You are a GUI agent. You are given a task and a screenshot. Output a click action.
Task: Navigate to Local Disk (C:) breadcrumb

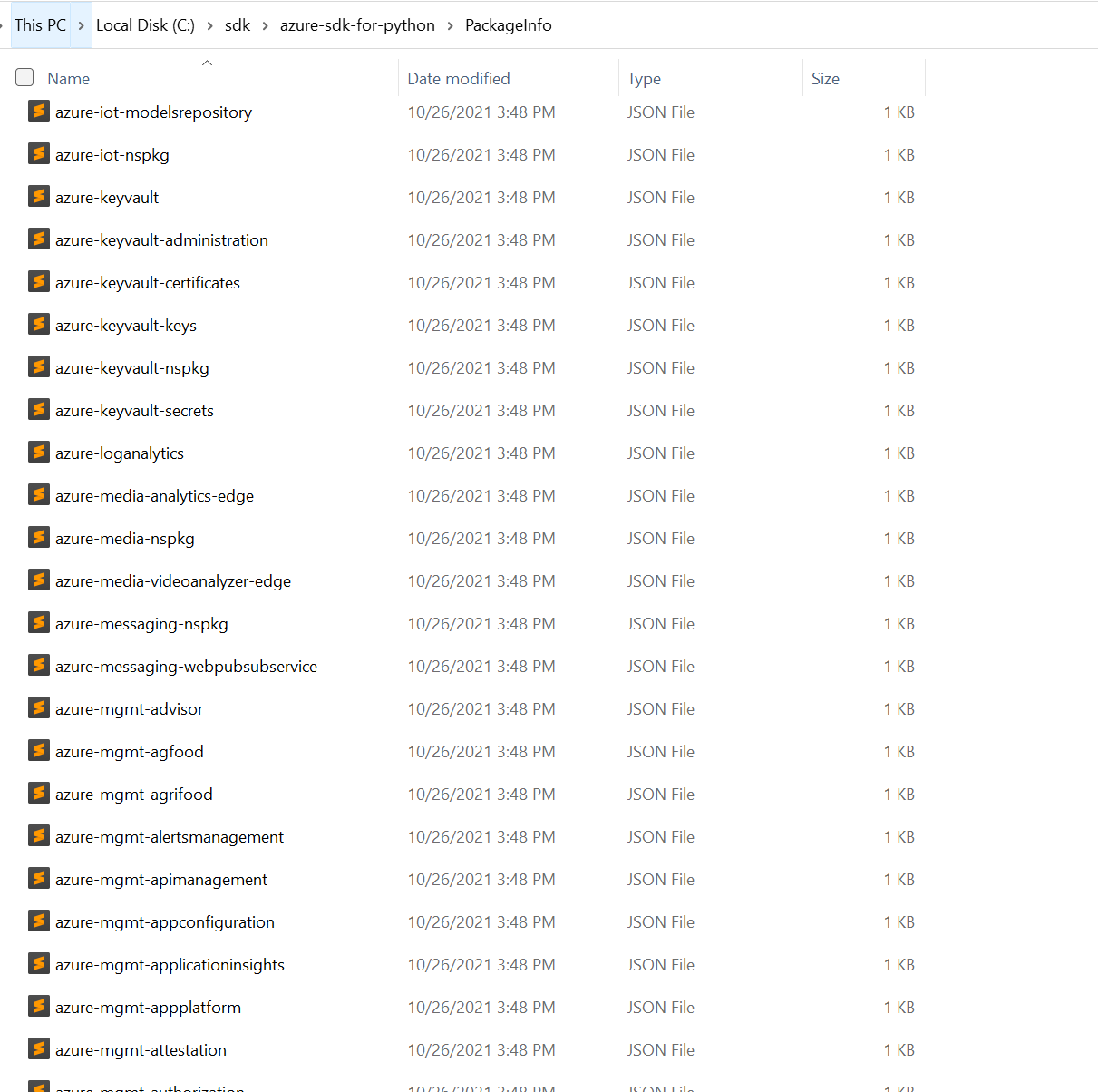click(145, 25)
